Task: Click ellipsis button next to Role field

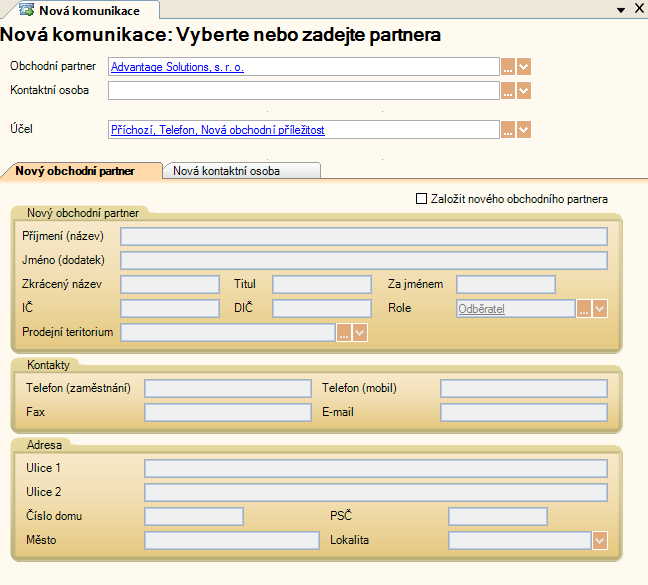Action: click(584, 309)
